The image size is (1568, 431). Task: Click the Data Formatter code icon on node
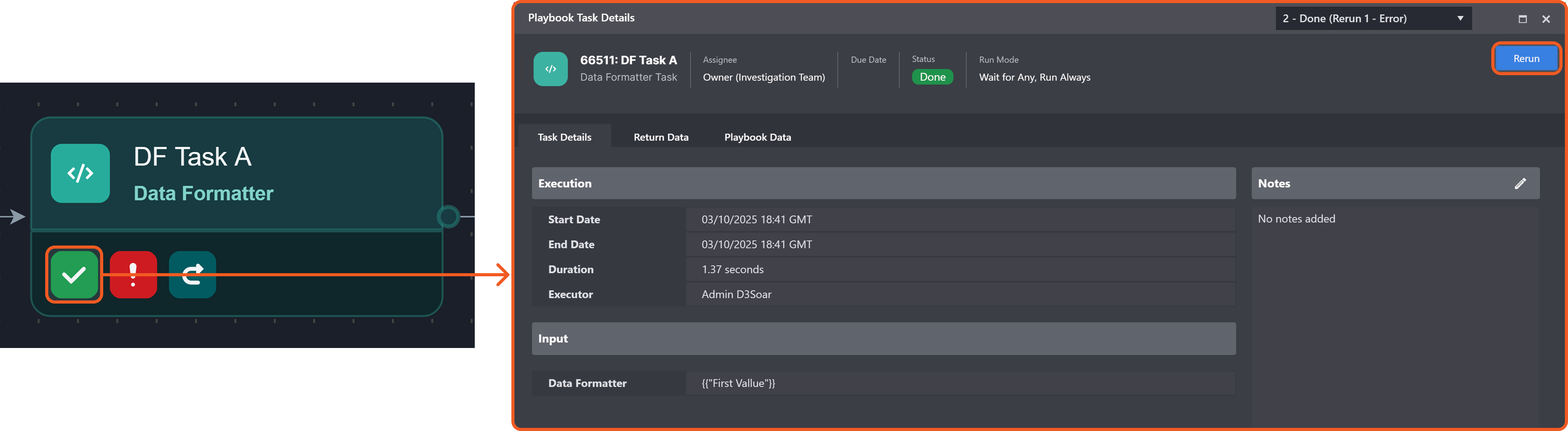coord(80,173)
